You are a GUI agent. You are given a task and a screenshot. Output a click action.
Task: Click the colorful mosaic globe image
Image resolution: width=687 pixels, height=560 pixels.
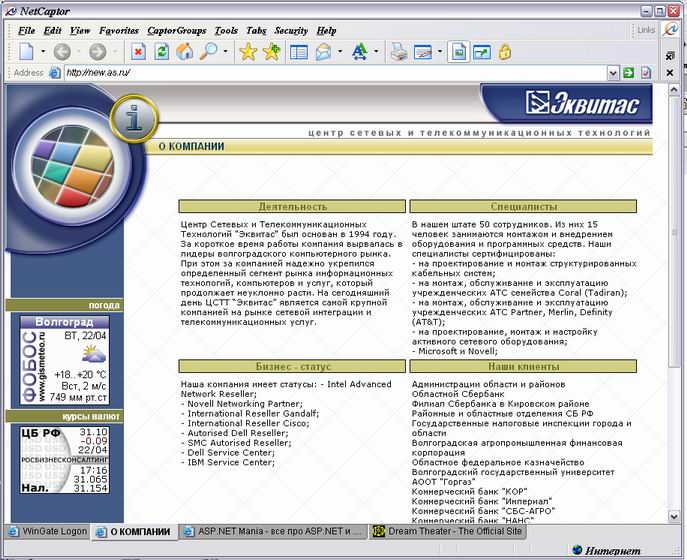point(72,167)
